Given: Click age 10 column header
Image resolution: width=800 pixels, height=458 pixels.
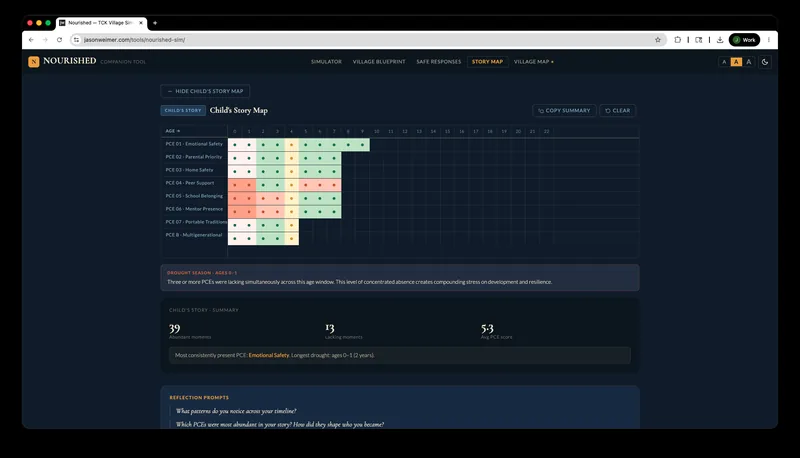Looking at the screenshot, I should tap(377, 132).
